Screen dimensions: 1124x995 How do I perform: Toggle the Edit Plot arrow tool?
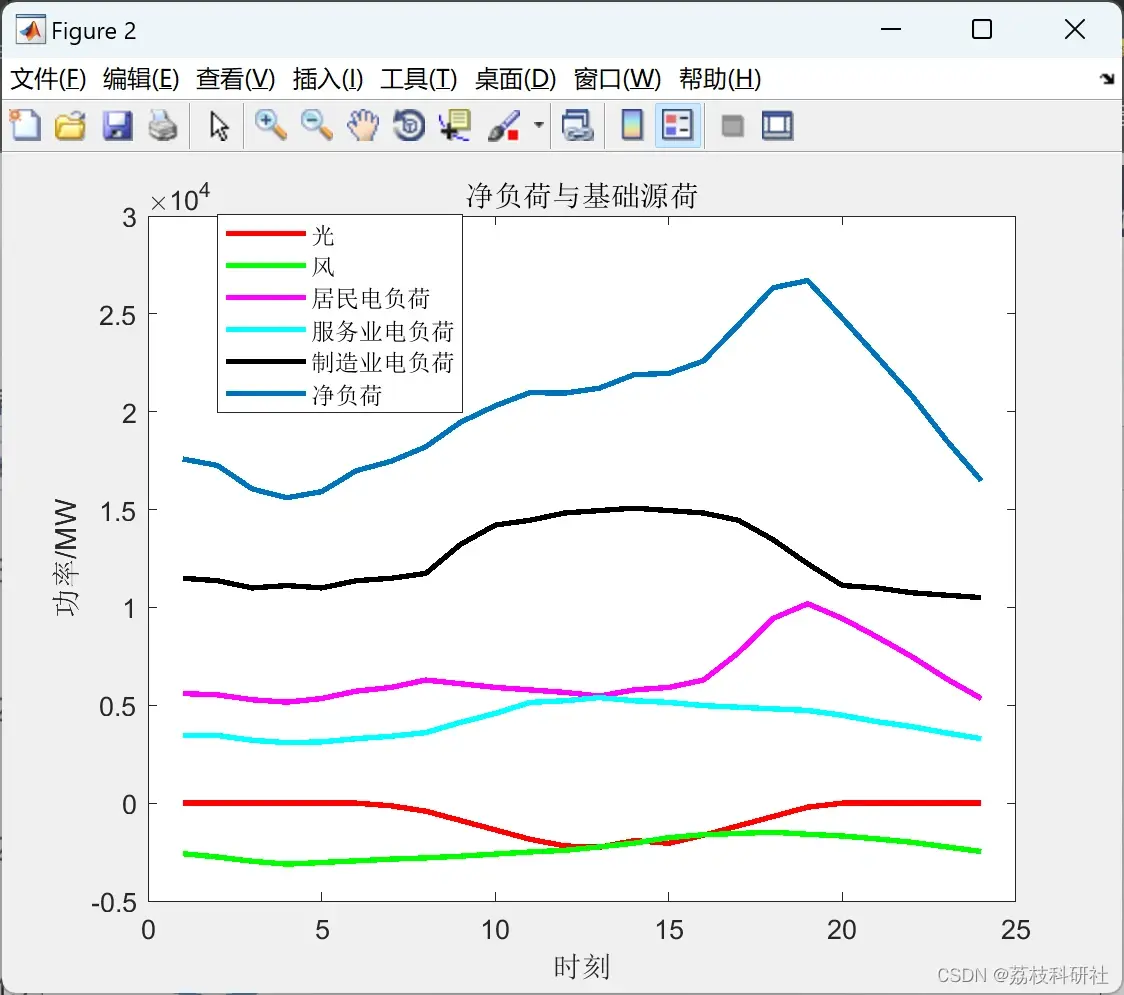[x=219, y=125]
